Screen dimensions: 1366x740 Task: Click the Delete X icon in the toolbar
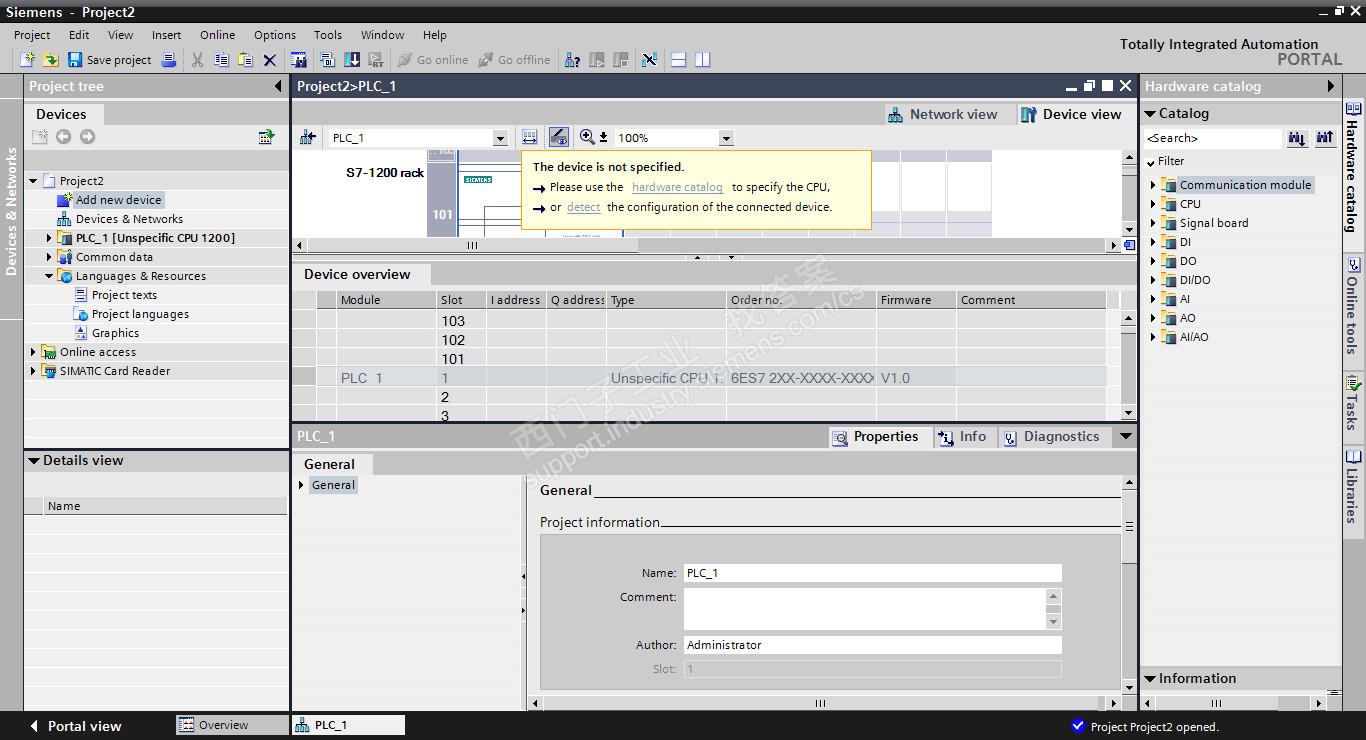pyautogui.click(x=269, y=60)
